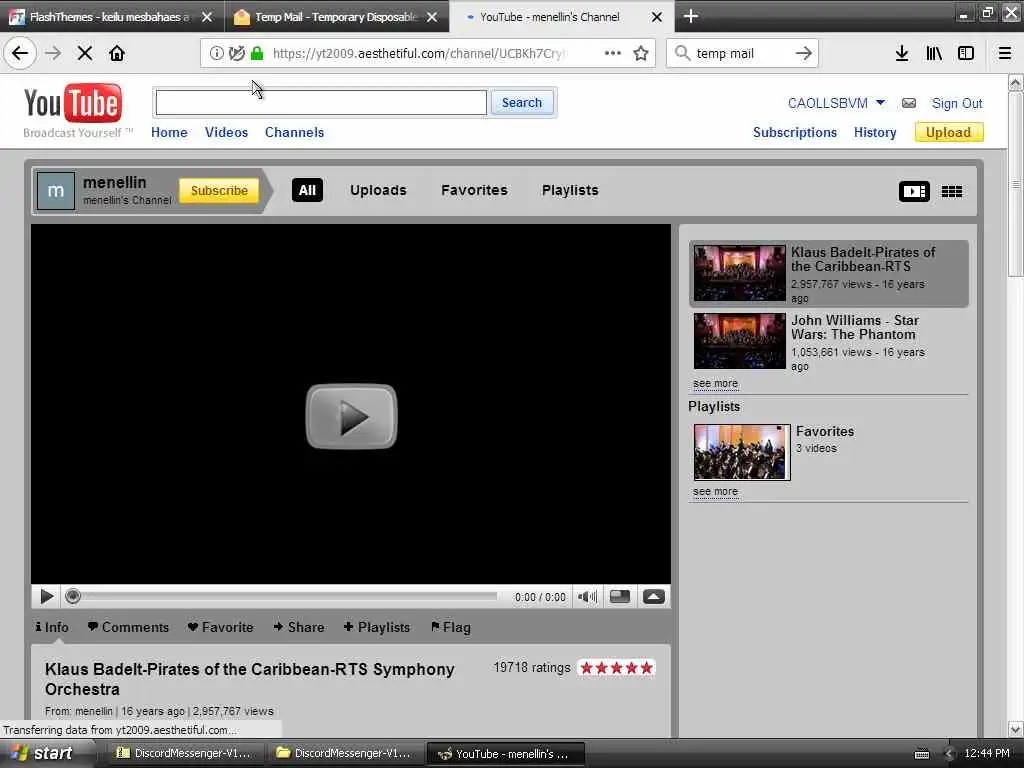Click the Search button
This screenshot has width=1024, height=768.
point(522,103)
